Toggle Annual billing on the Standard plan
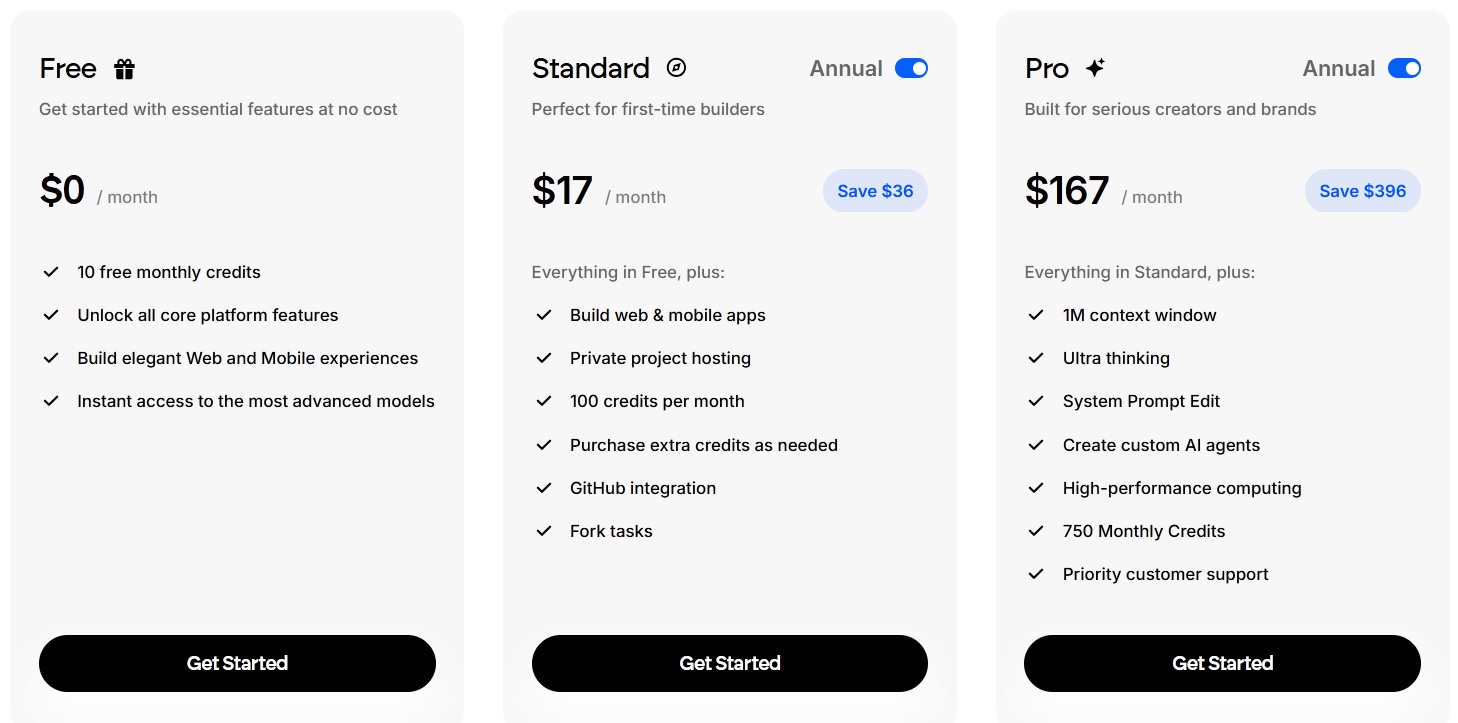 [911, 68]
